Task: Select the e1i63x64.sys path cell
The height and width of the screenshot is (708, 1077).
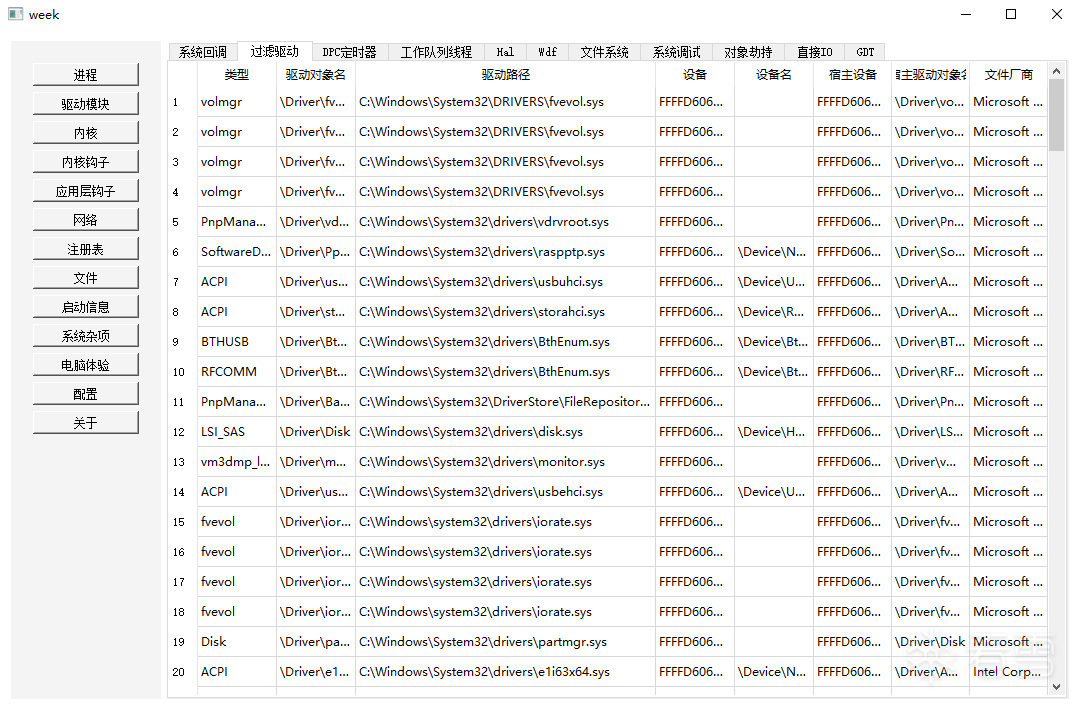Action: tap(505, 672)
